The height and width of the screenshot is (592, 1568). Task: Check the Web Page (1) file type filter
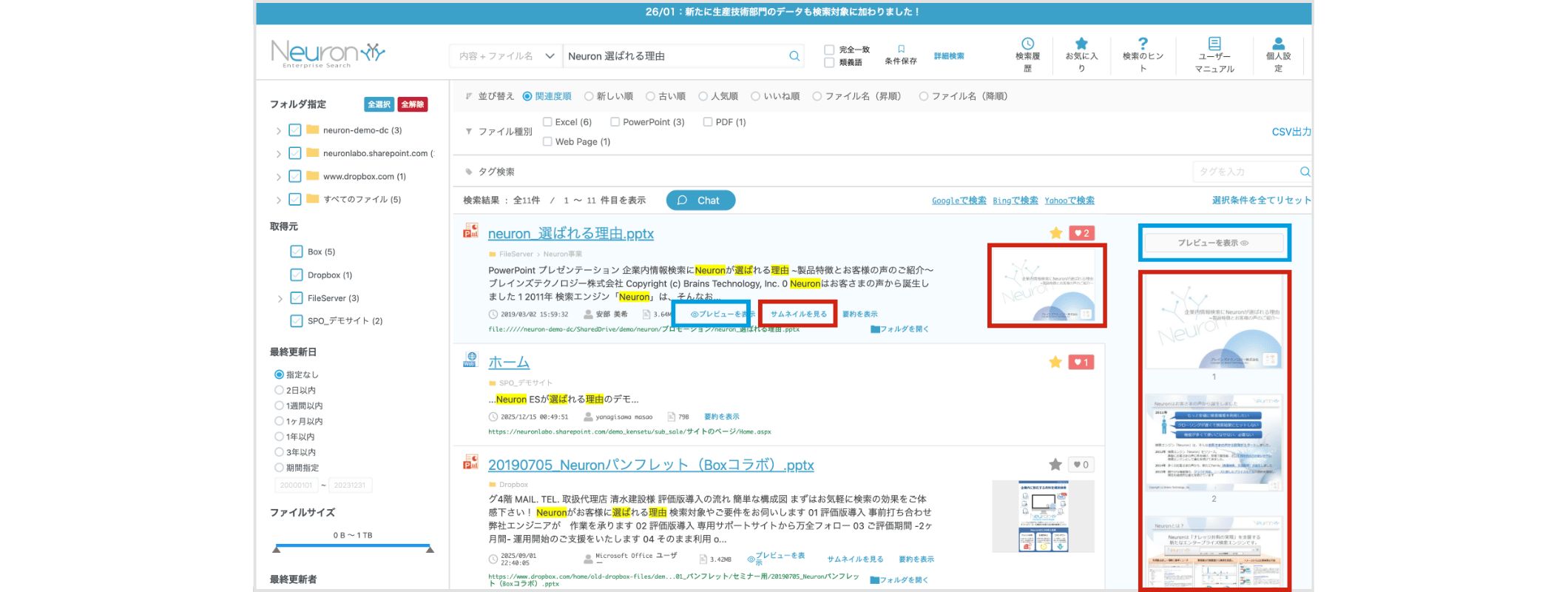point(547,141)
